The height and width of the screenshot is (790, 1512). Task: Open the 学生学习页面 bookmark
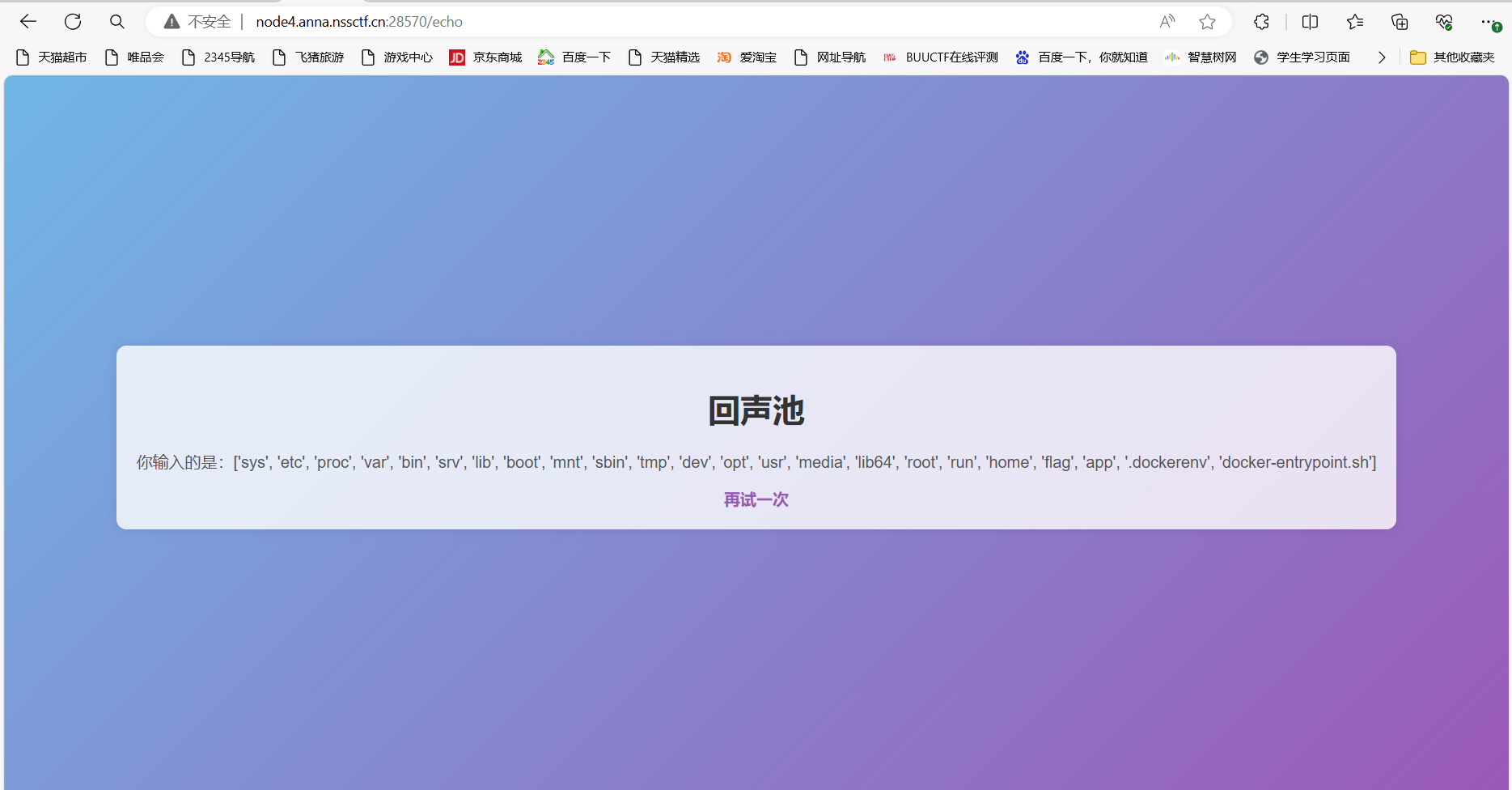1302,57
